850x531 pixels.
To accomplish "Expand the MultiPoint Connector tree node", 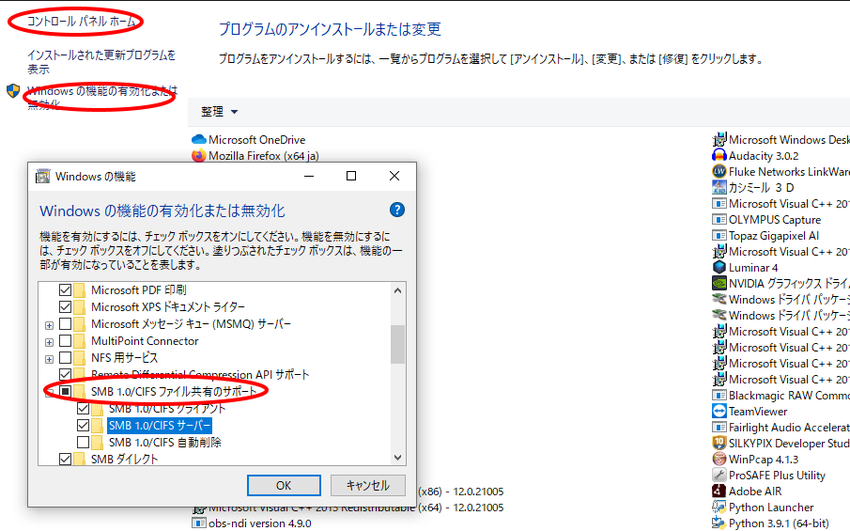I will [49, 342].
